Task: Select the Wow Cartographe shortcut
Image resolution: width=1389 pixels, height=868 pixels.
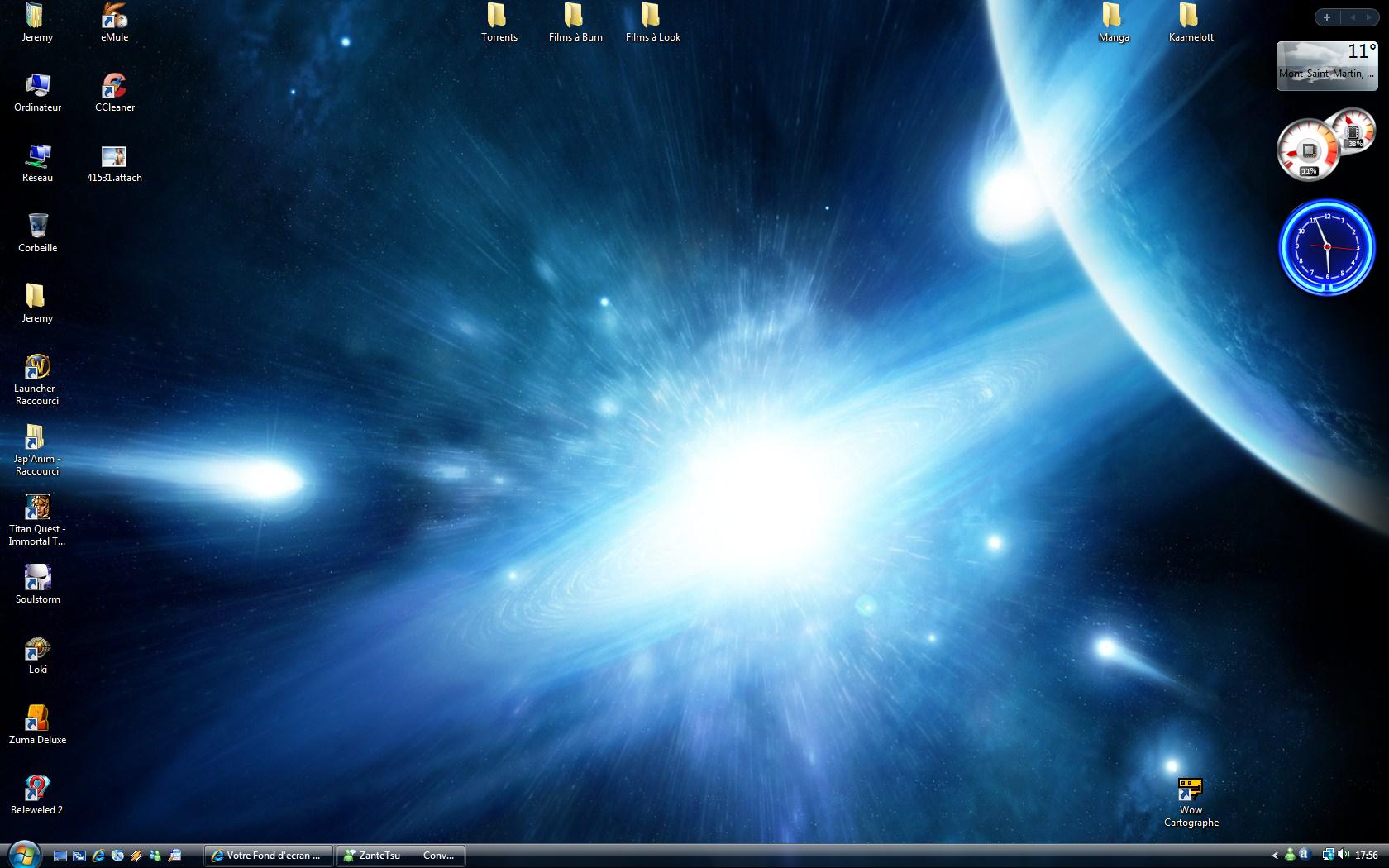Action: (1191, 802)
